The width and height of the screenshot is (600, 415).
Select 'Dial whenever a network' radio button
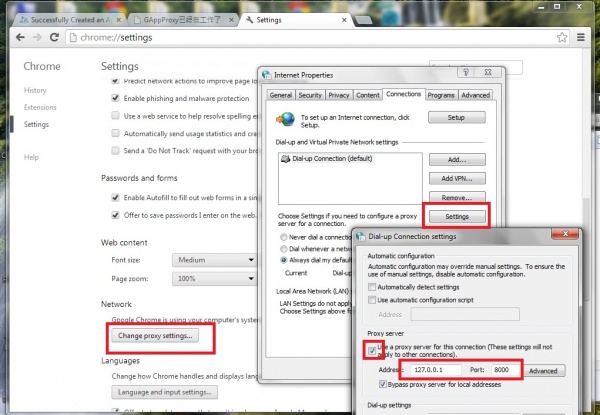284,249
